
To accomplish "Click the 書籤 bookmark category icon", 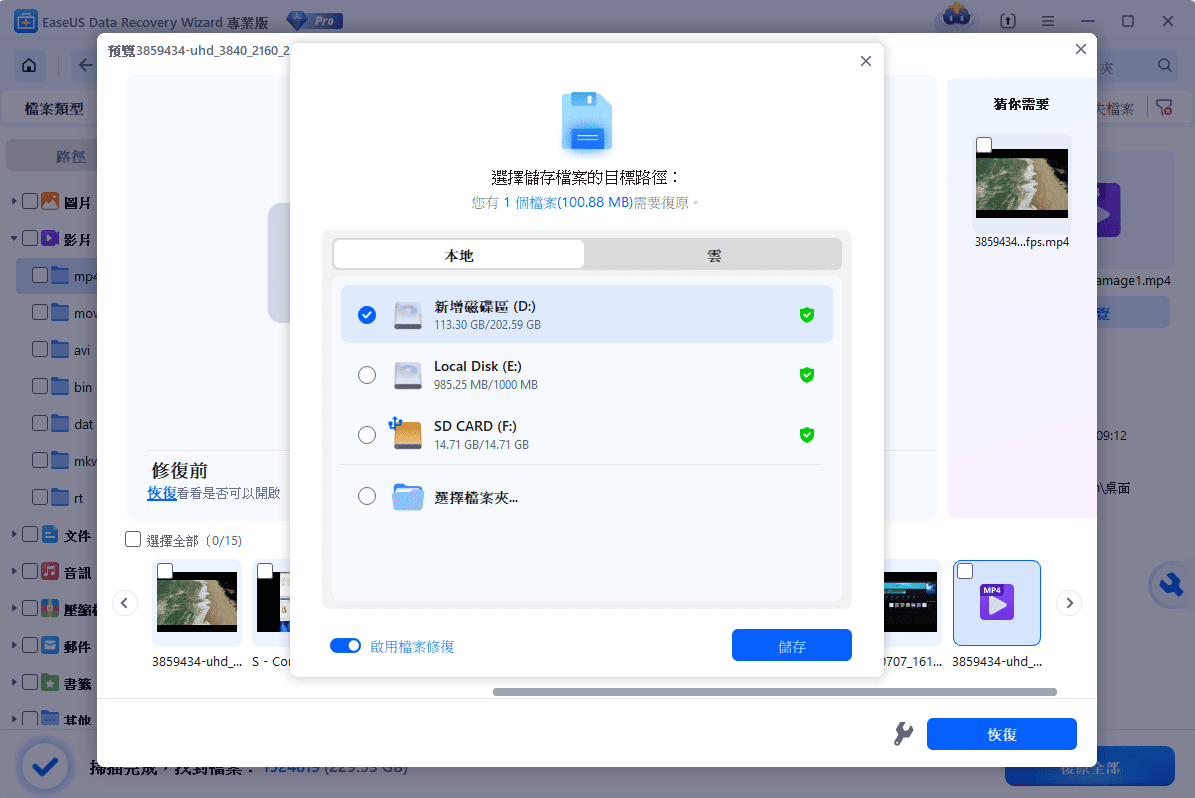I will click(50, 682).
